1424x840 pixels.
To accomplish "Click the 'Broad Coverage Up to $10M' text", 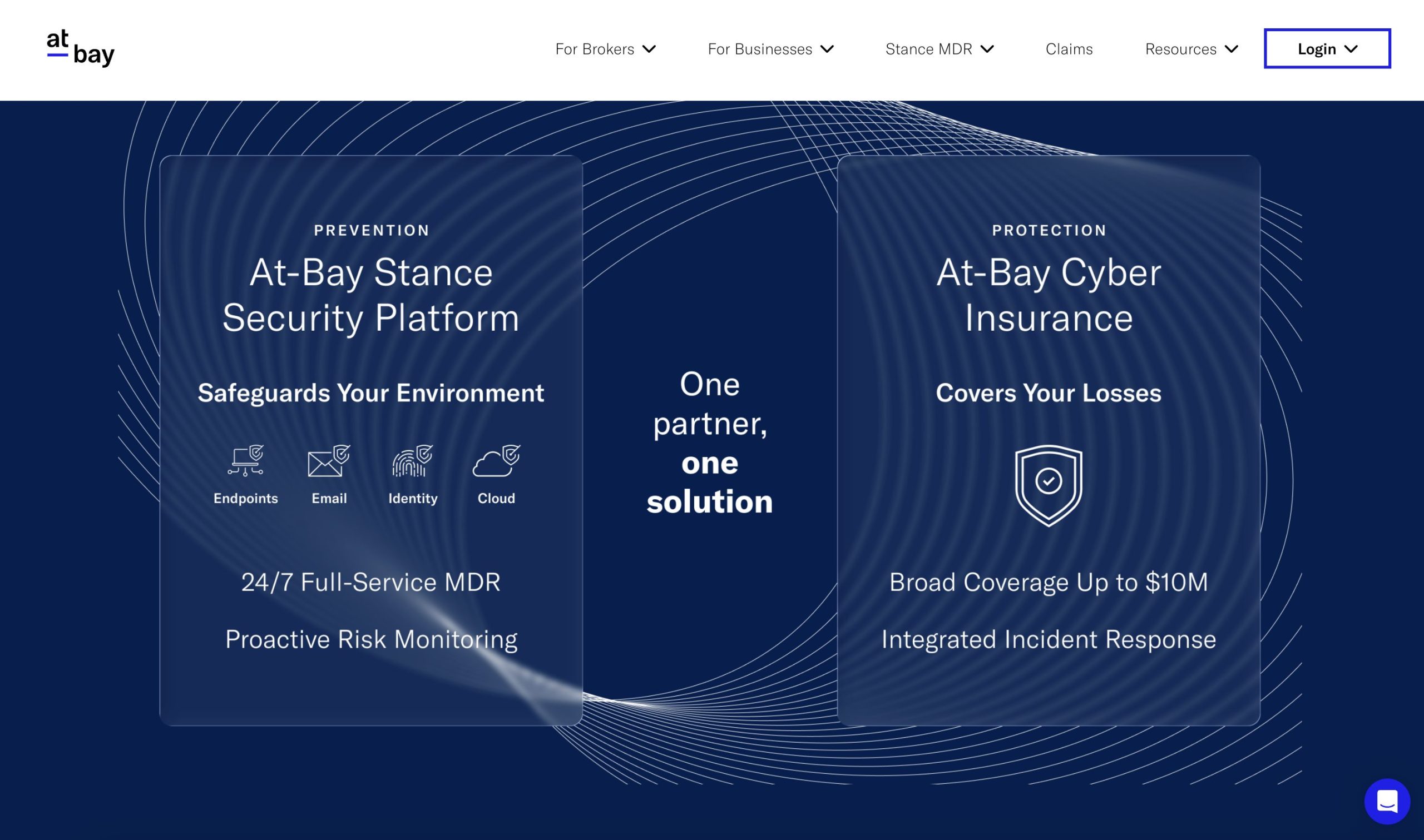I will click(x=1049, y=582).
